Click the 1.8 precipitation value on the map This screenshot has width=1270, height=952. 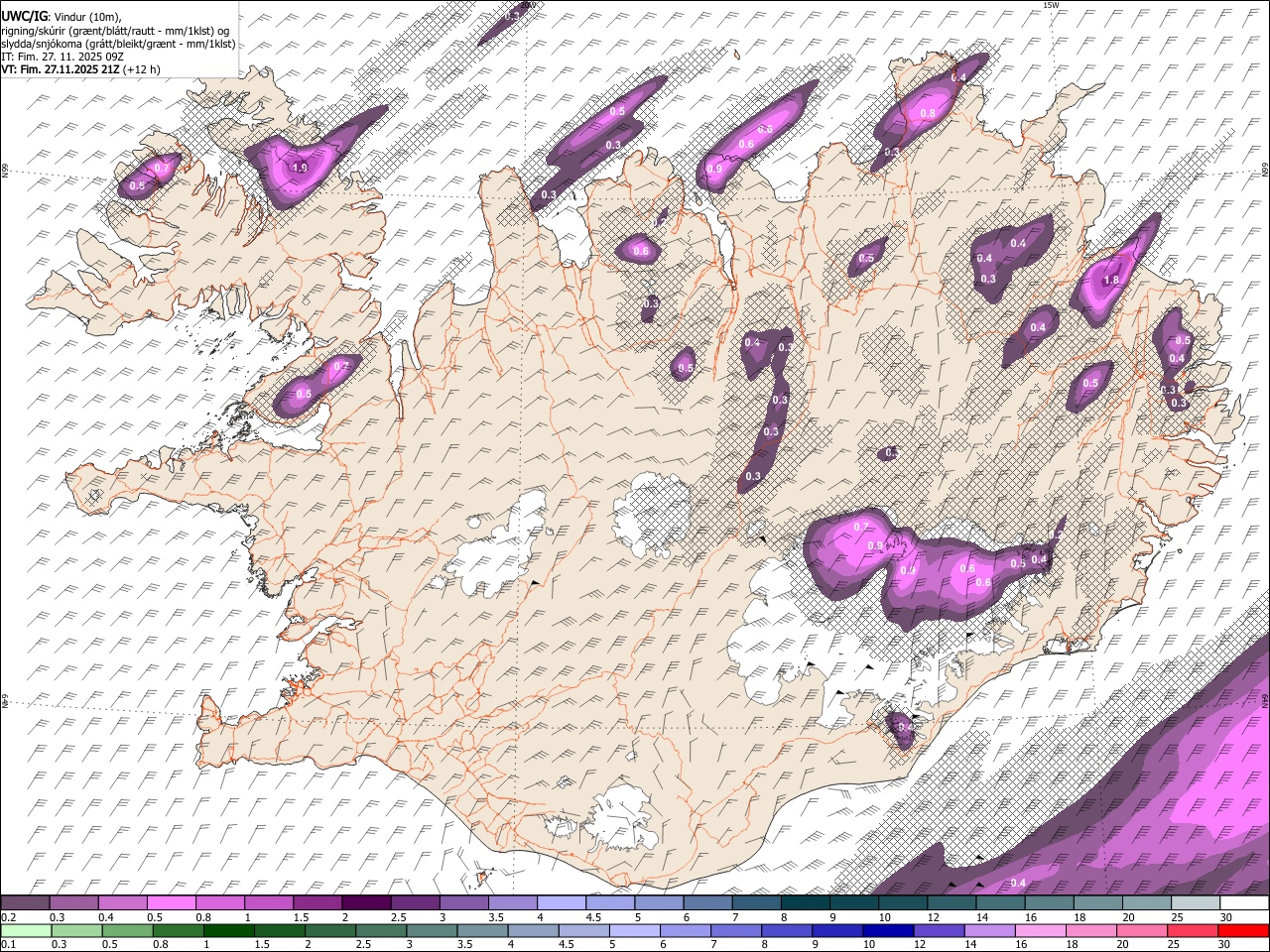(x=1111, y=281)
